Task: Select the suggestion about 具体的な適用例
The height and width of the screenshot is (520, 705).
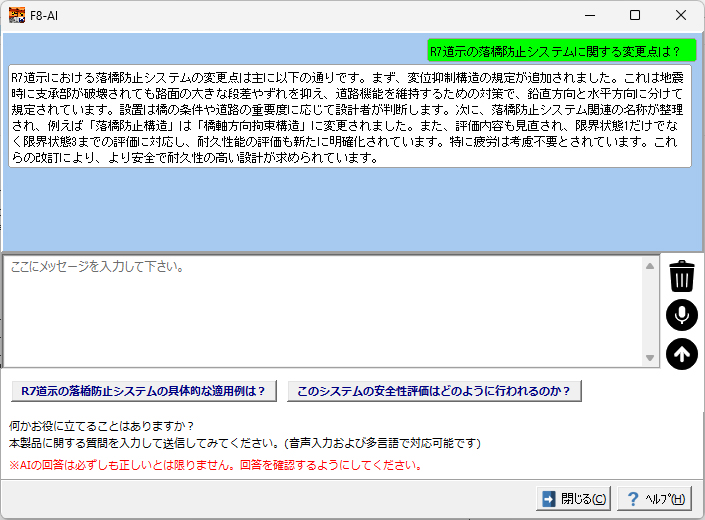Action: coord(142,391)
